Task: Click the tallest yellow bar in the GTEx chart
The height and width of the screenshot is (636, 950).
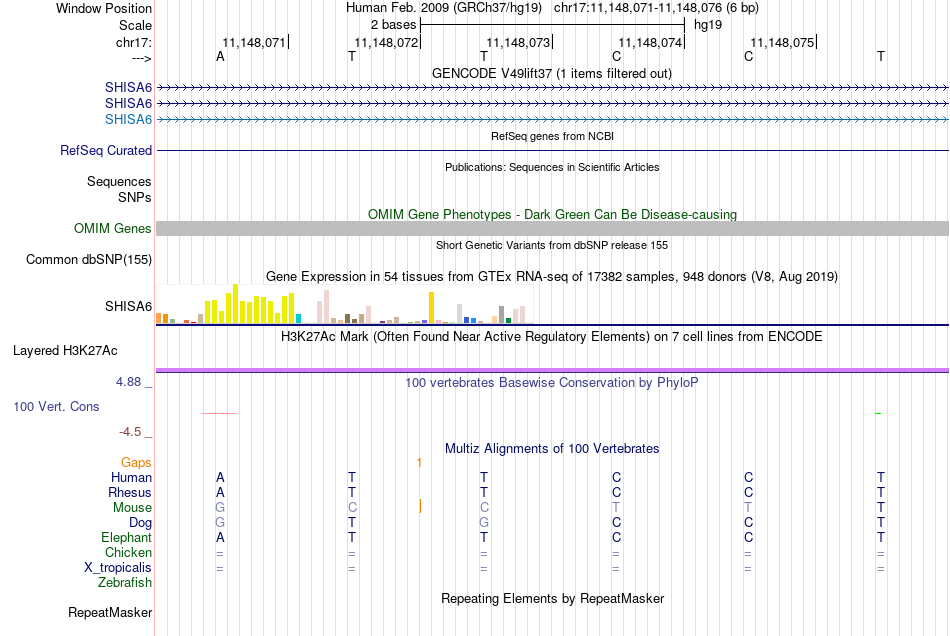Action: tap(236, 303)
